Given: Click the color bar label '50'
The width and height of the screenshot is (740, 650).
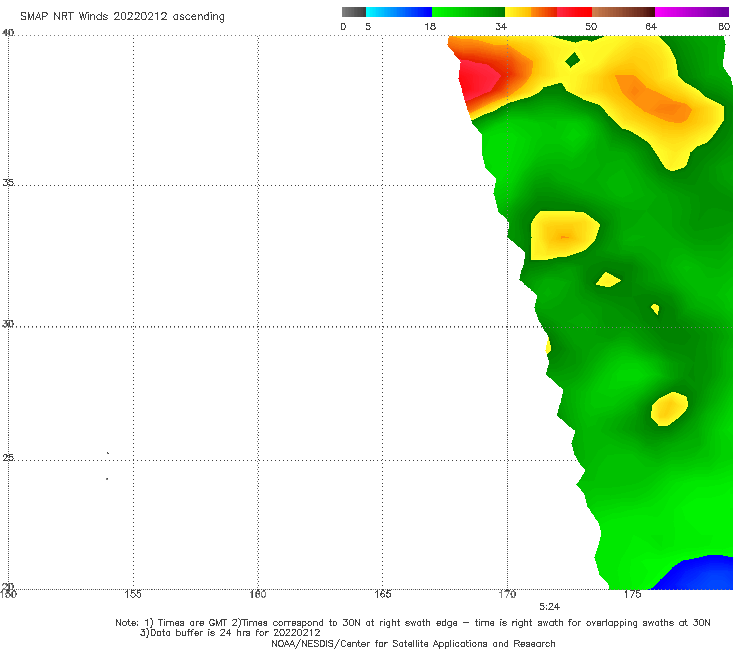Looking at the screenshot, I should click(x=591, y=27).
